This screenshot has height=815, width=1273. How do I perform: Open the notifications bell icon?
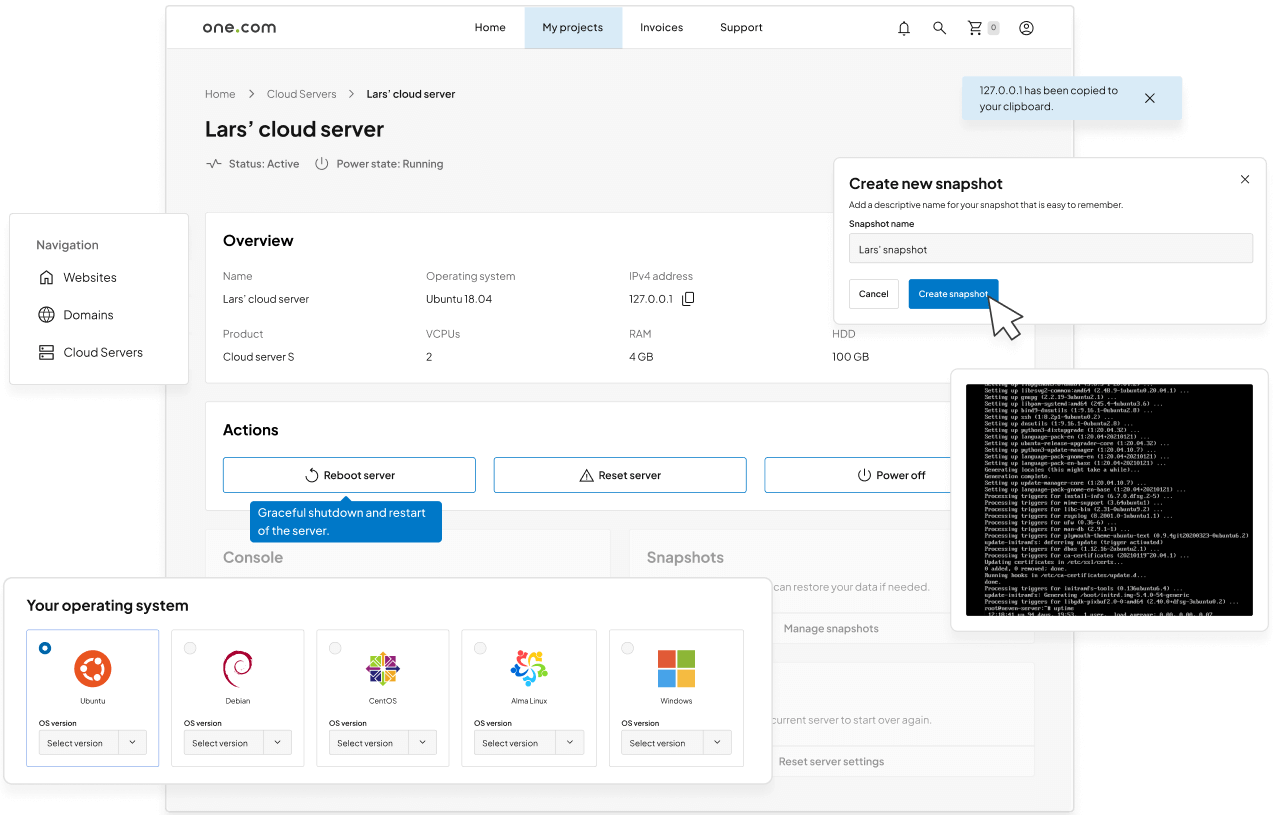904,28
